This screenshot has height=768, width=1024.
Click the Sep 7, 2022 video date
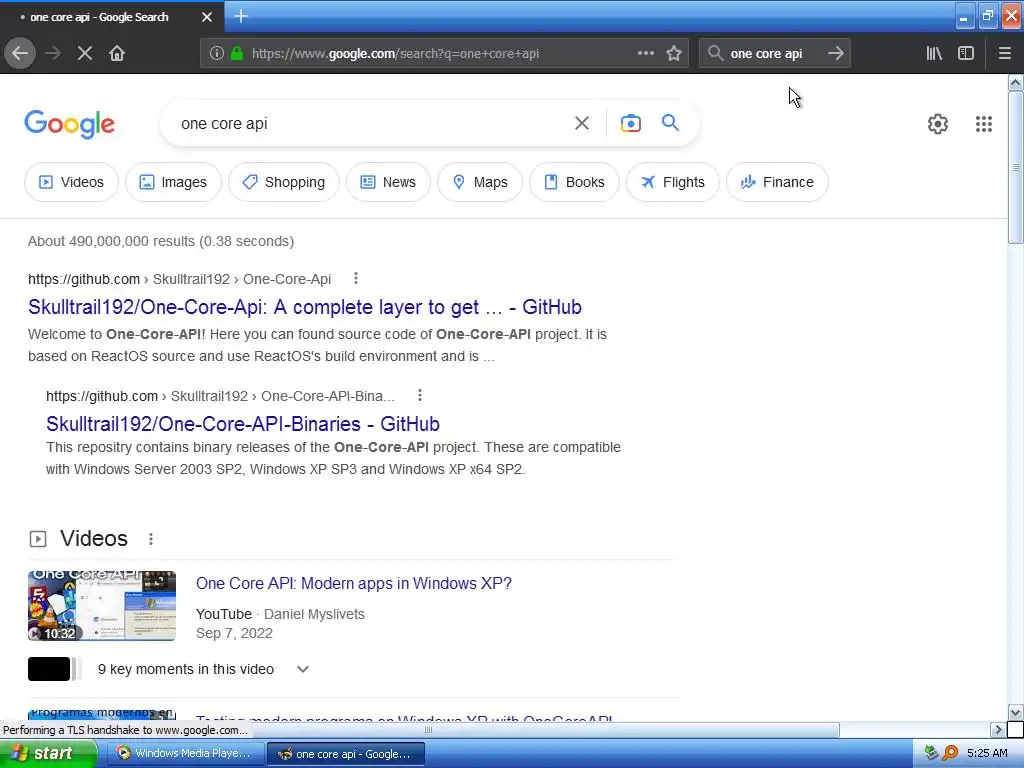click(234, 633)
